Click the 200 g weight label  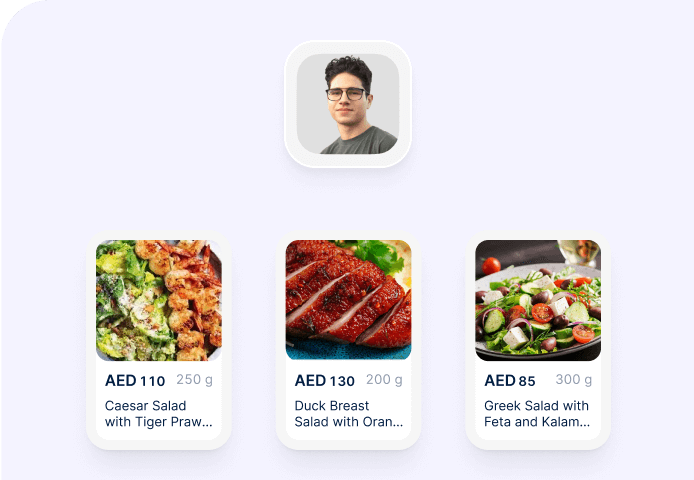click(384, 379)
